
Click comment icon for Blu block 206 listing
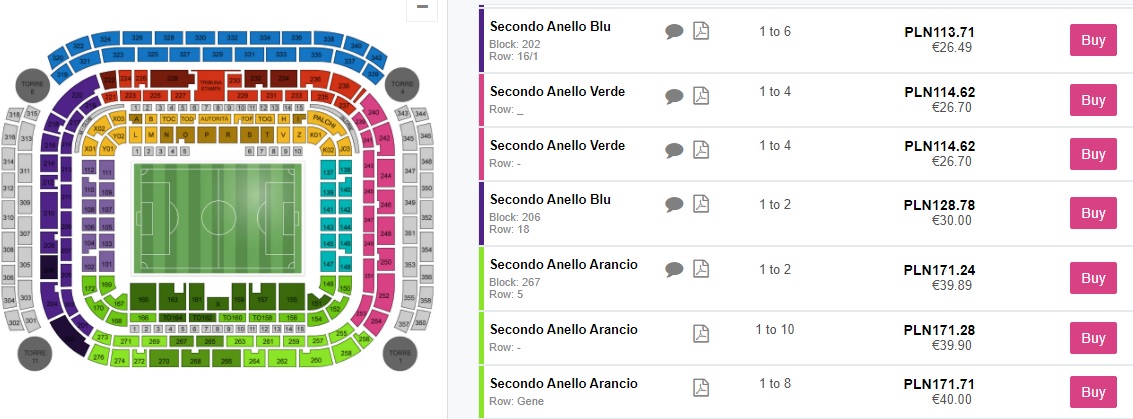(x=674, y=205)
